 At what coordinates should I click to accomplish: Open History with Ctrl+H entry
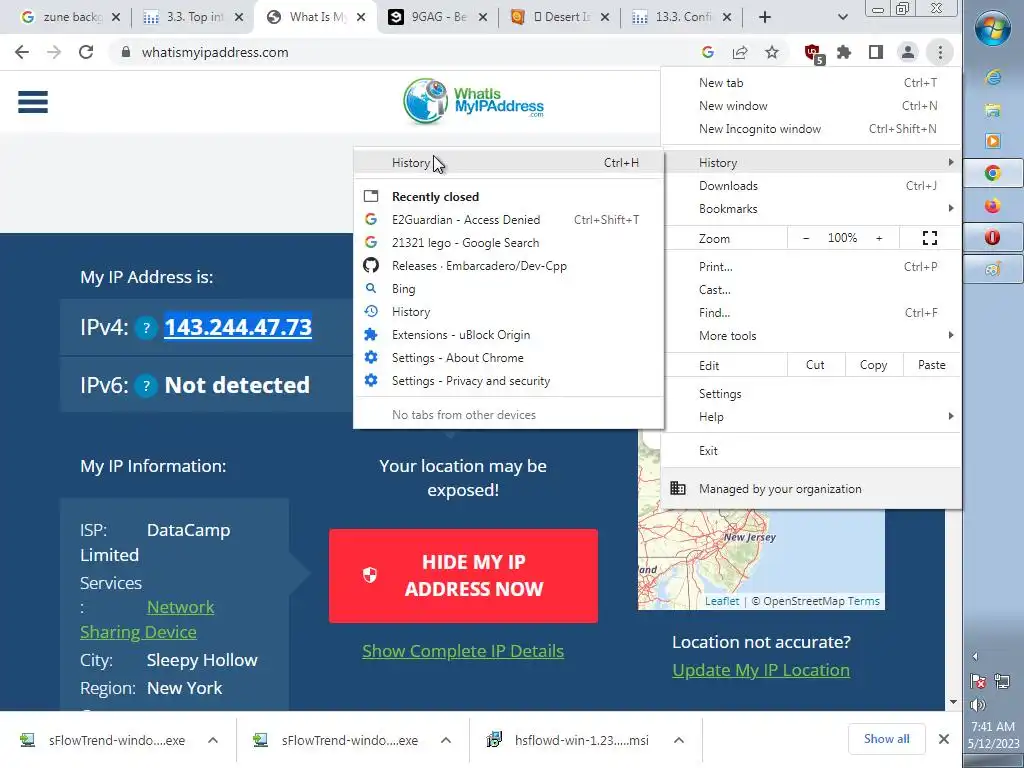(x=509, y=163)
